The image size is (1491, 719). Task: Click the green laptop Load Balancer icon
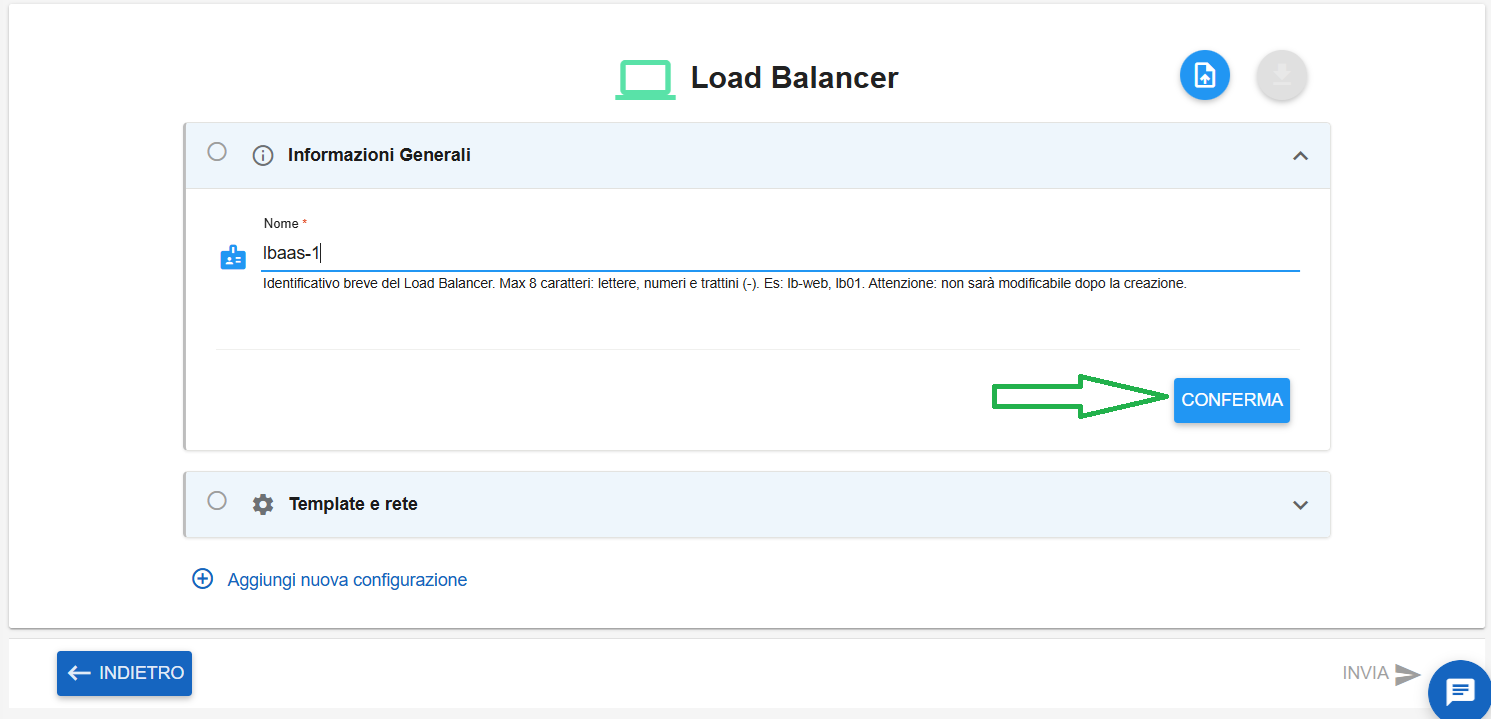click(x=645, y=79)
